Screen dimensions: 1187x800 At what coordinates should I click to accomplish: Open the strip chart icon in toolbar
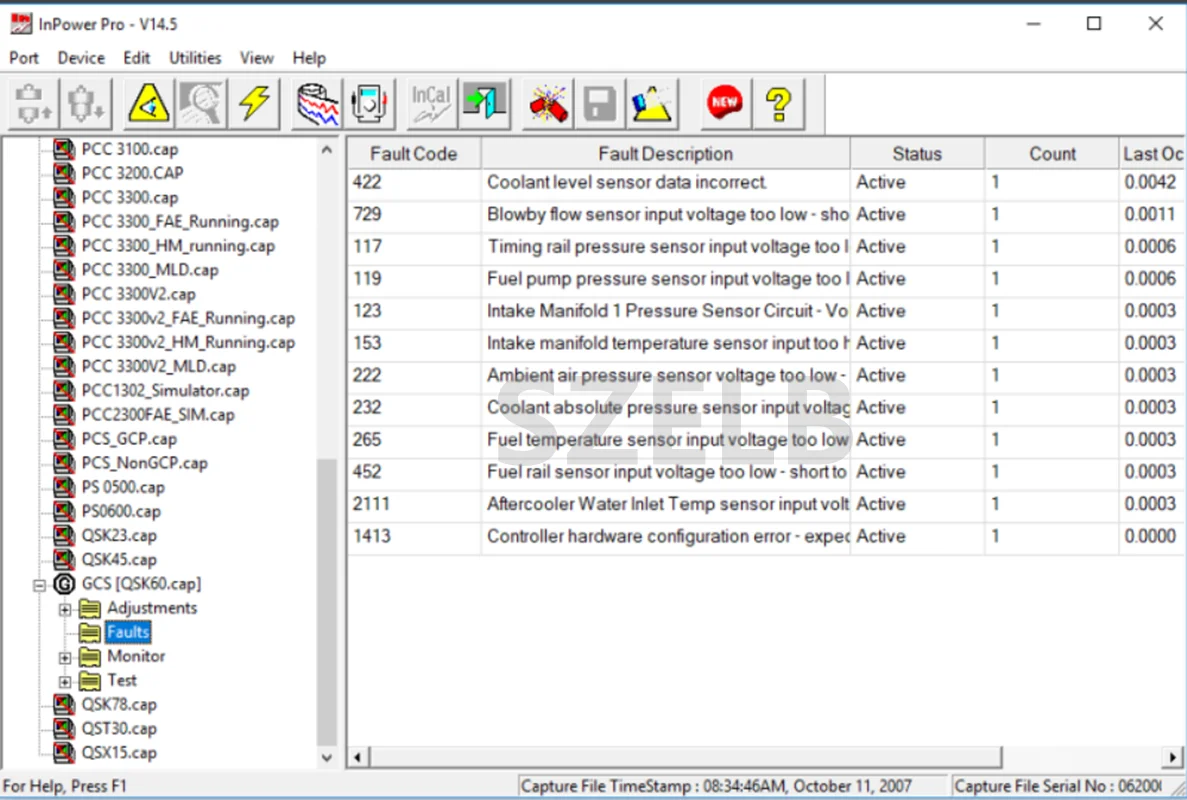317,104
